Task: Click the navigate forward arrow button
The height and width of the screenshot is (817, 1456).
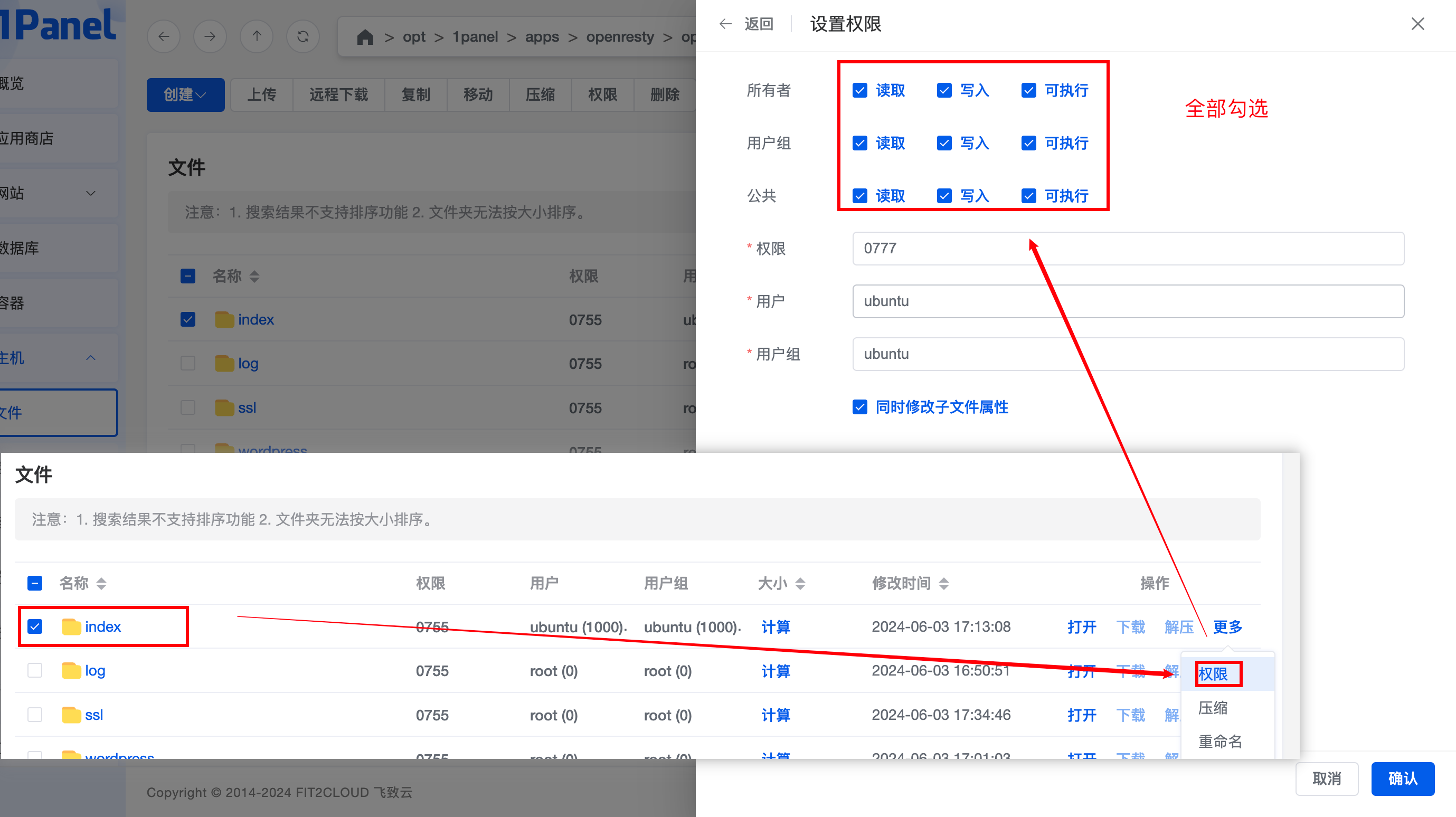Action: (210, 37)
